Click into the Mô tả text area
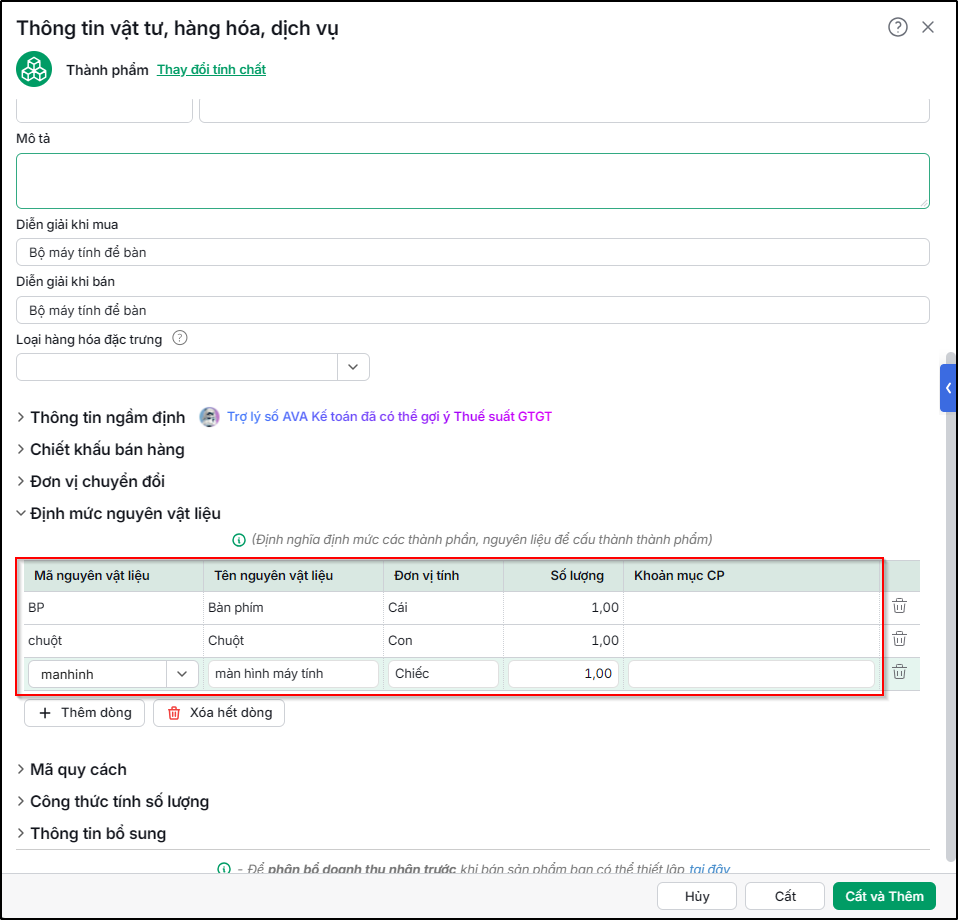 (x=473, y=181)
